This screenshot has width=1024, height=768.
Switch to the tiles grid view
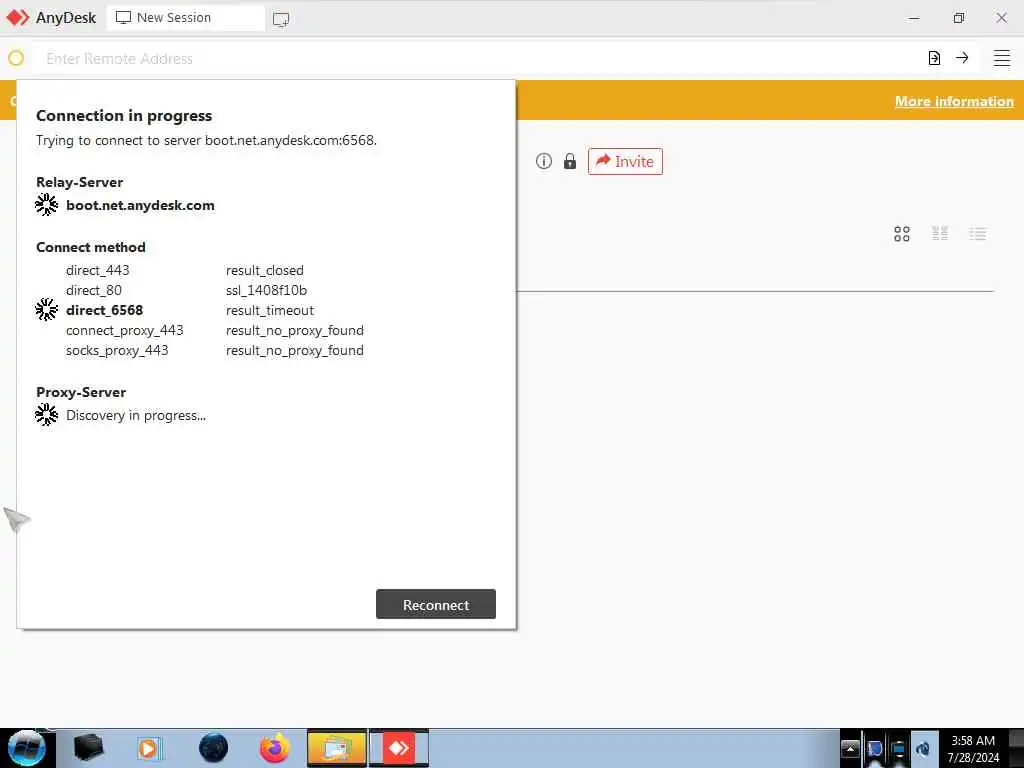(x=902, y=234)
